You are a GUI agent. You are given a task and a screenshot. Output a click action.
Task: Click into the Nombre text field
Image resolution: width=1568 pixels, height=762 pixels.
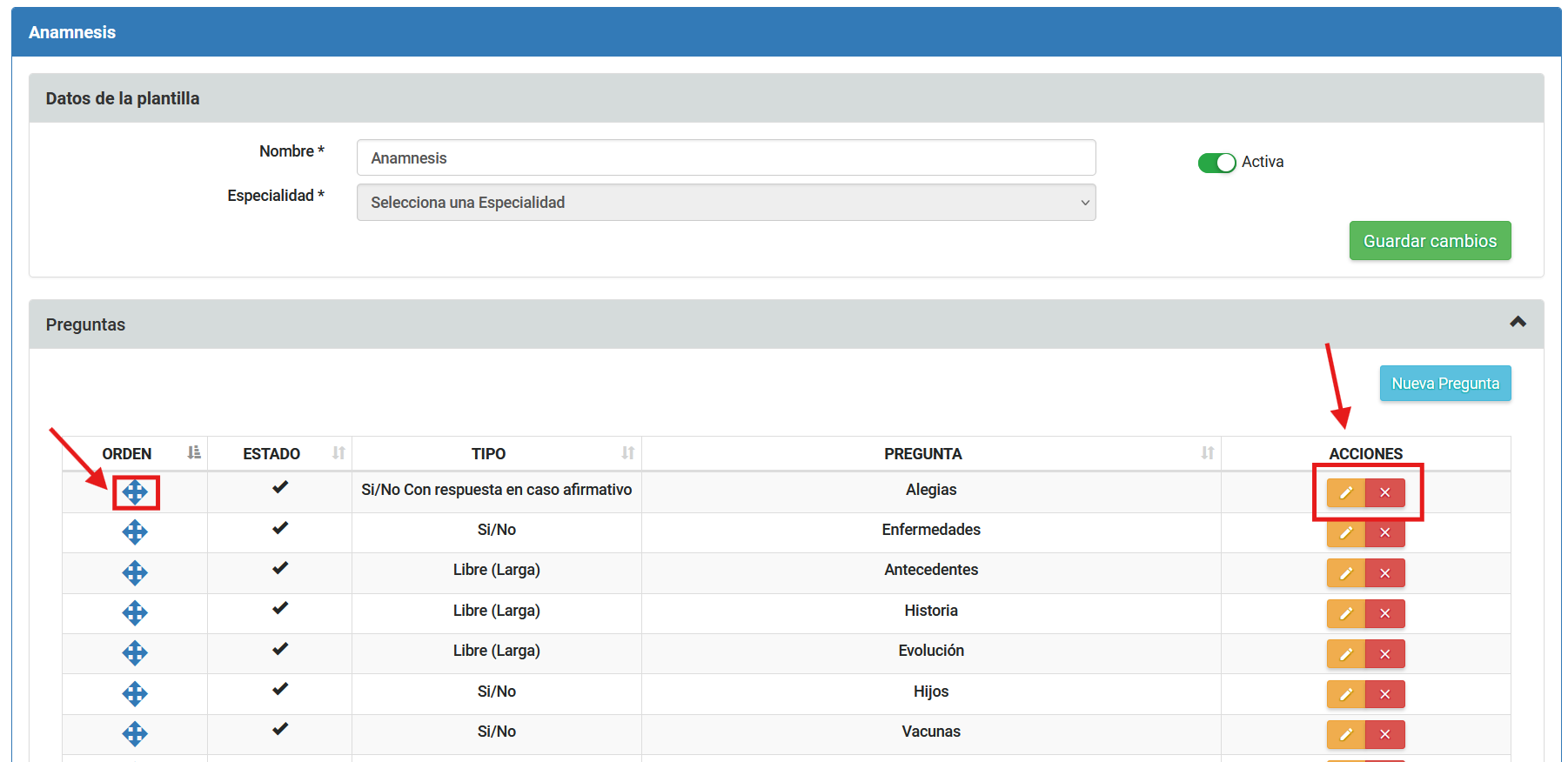click(x=726, y=158)
